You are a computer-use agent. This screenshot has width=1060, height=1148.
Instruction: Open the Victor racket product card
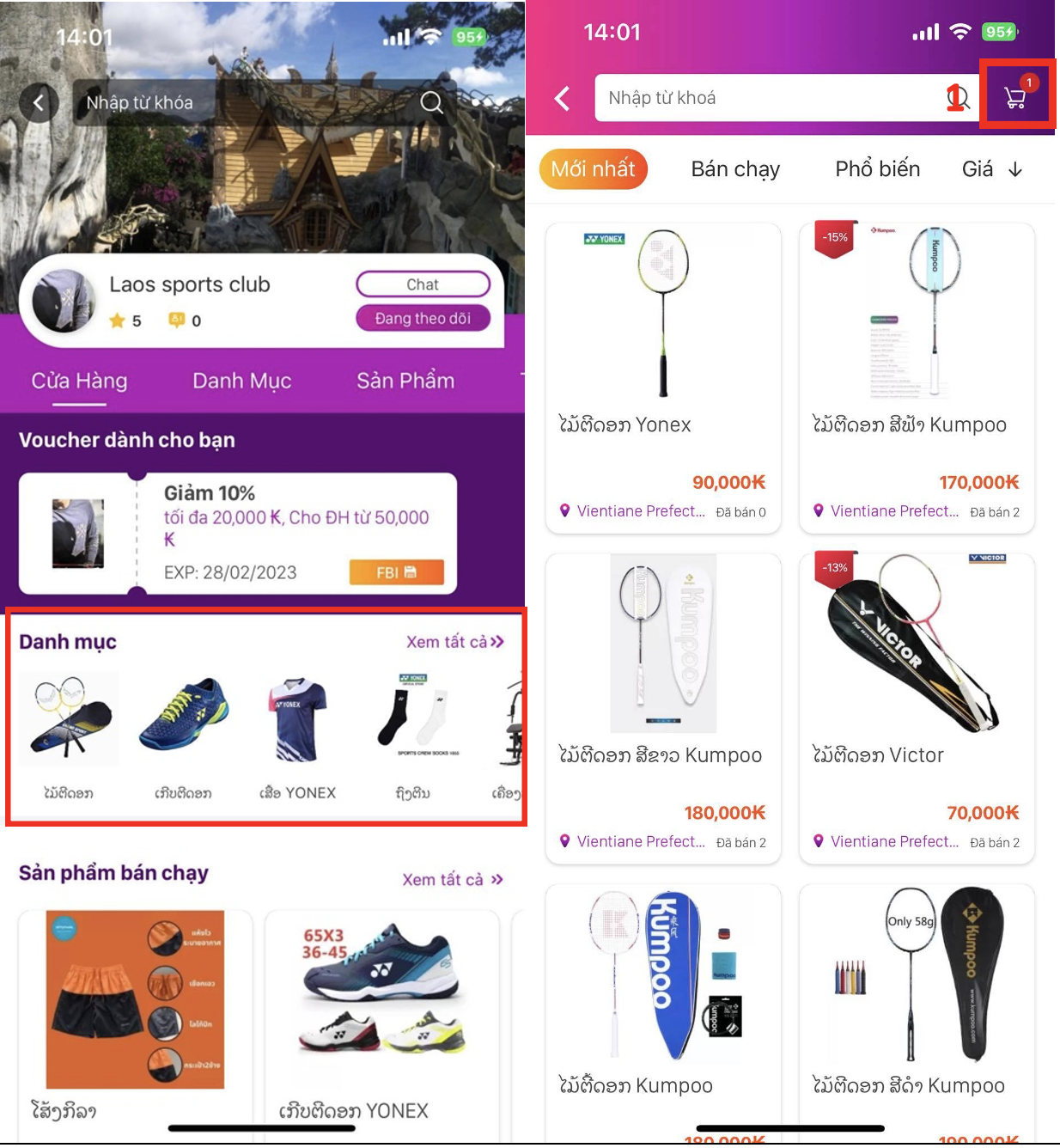917,708
